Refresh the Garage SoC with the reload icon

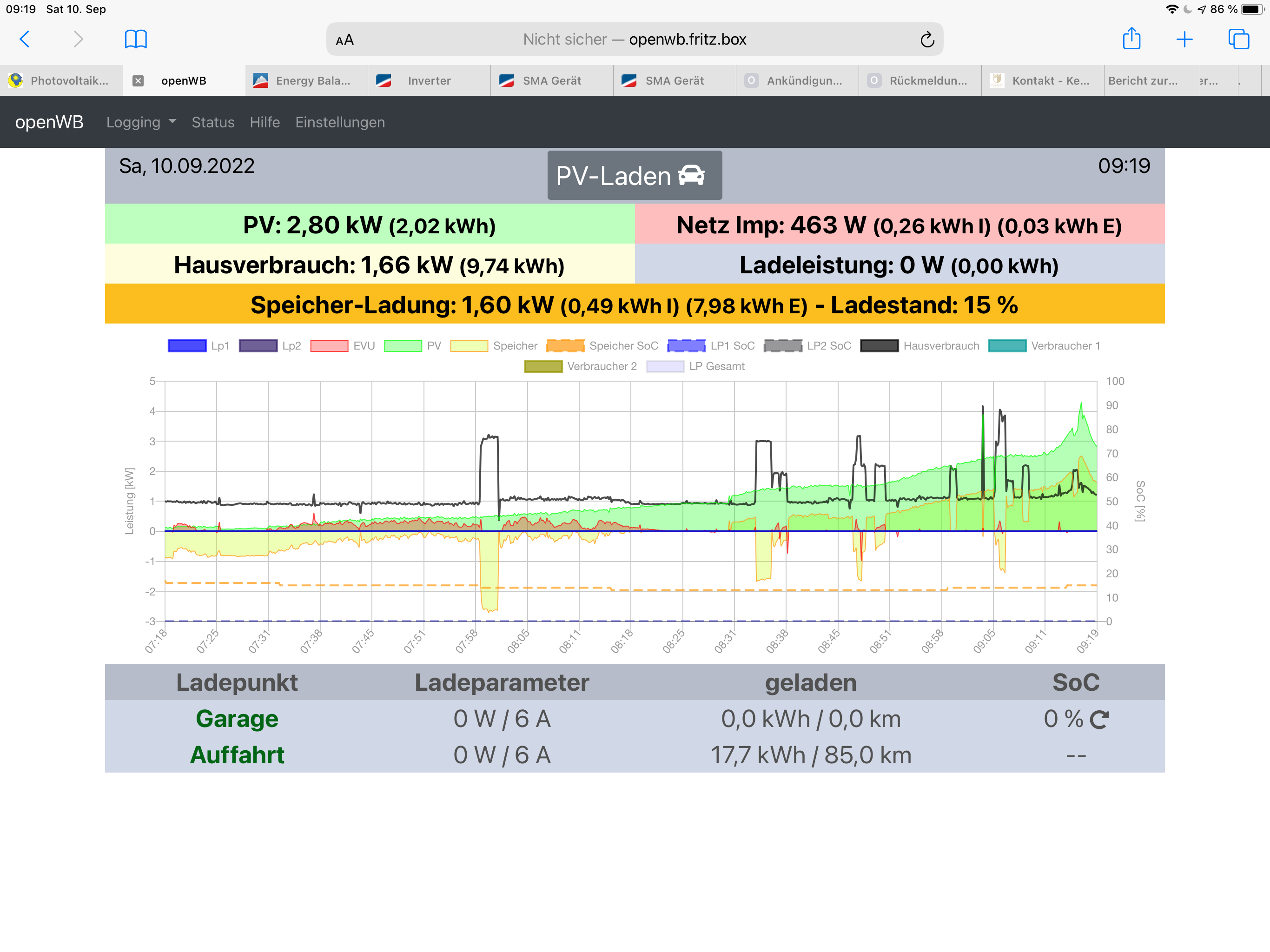click(1099, 720)
